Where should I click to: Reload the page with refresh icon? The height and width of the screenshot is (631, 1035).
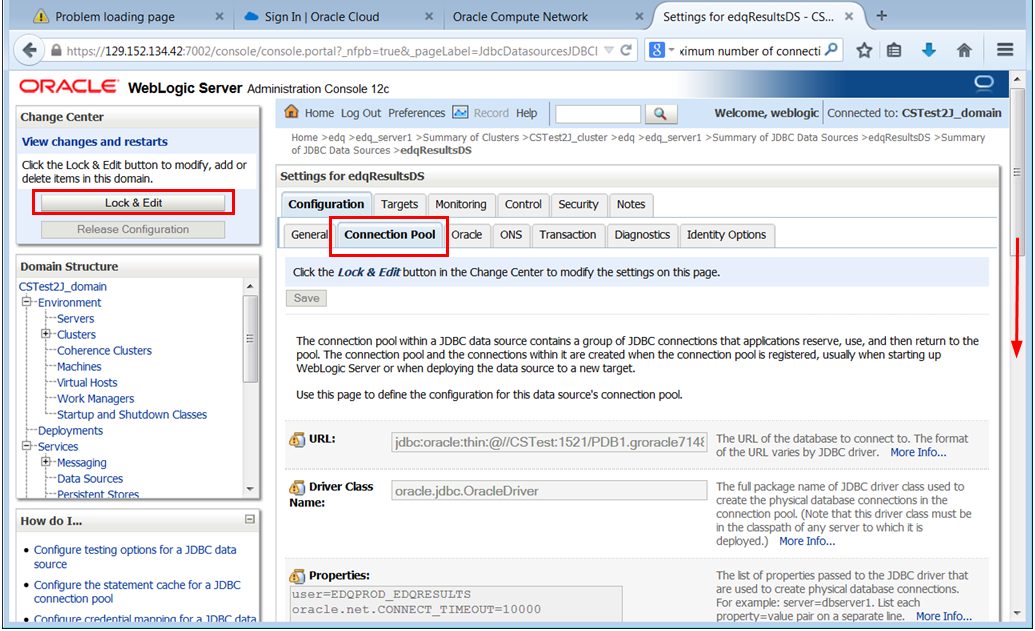click(626, 50)
